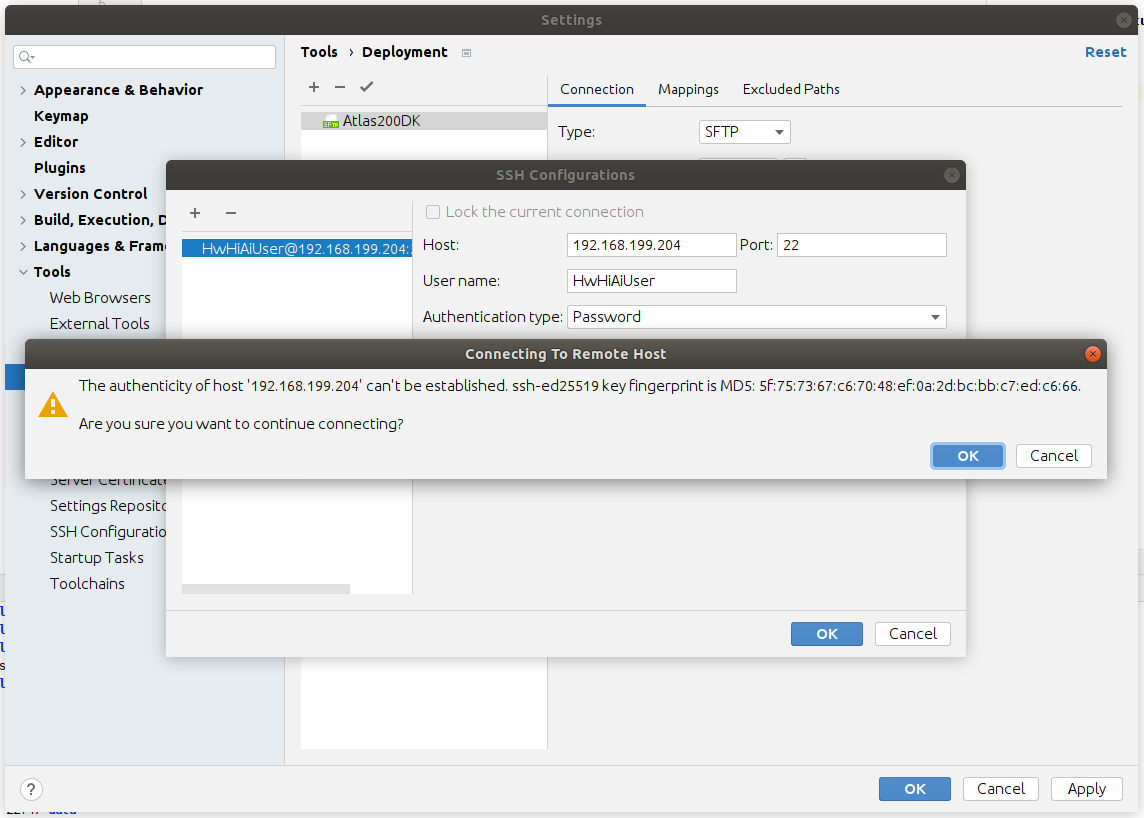This screenshot has width=1144, height=818.
Task: Select External Tools under Tools
Action: 99,324
